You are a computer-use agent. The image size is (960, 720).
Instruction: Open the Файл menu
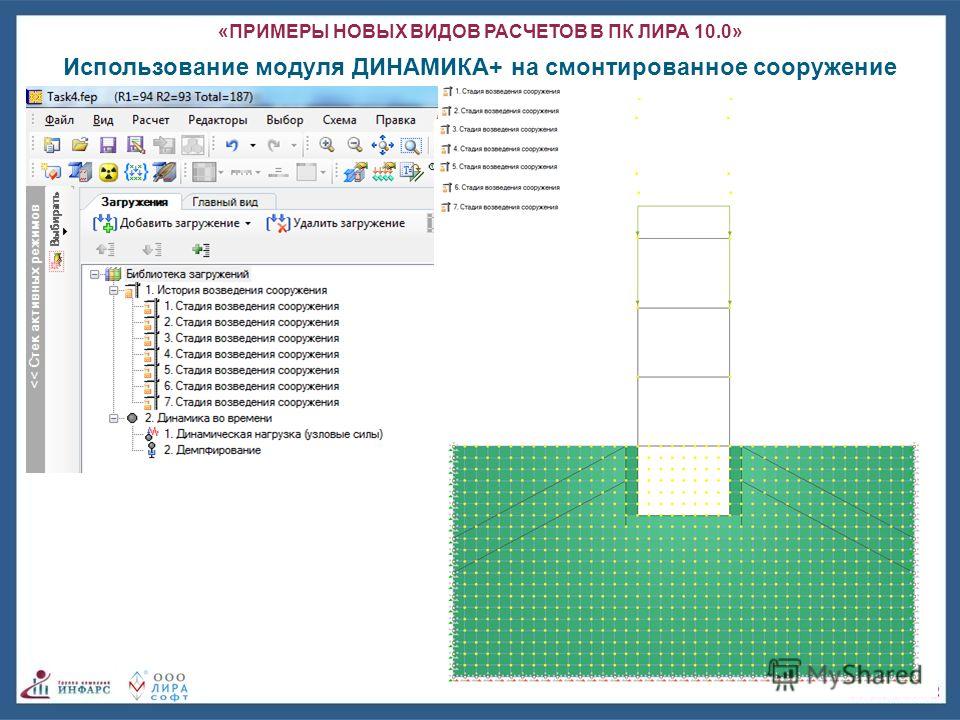59,120
